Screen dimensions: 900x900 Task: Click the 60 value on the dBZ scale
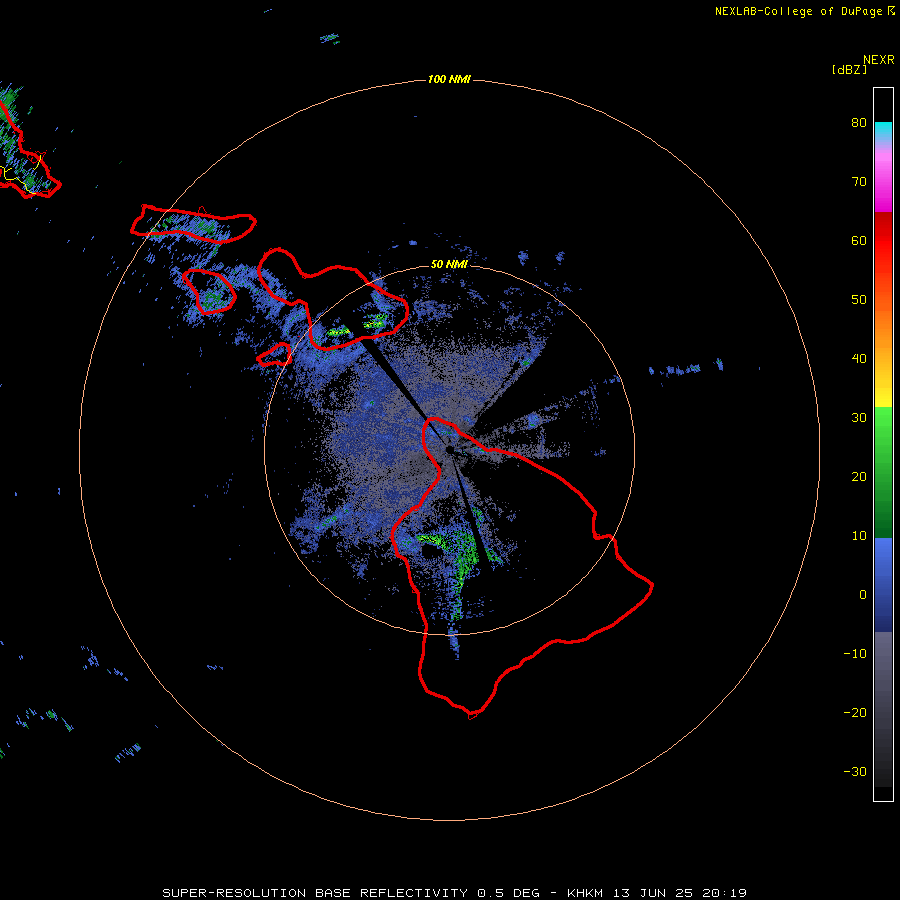point(859,240)
